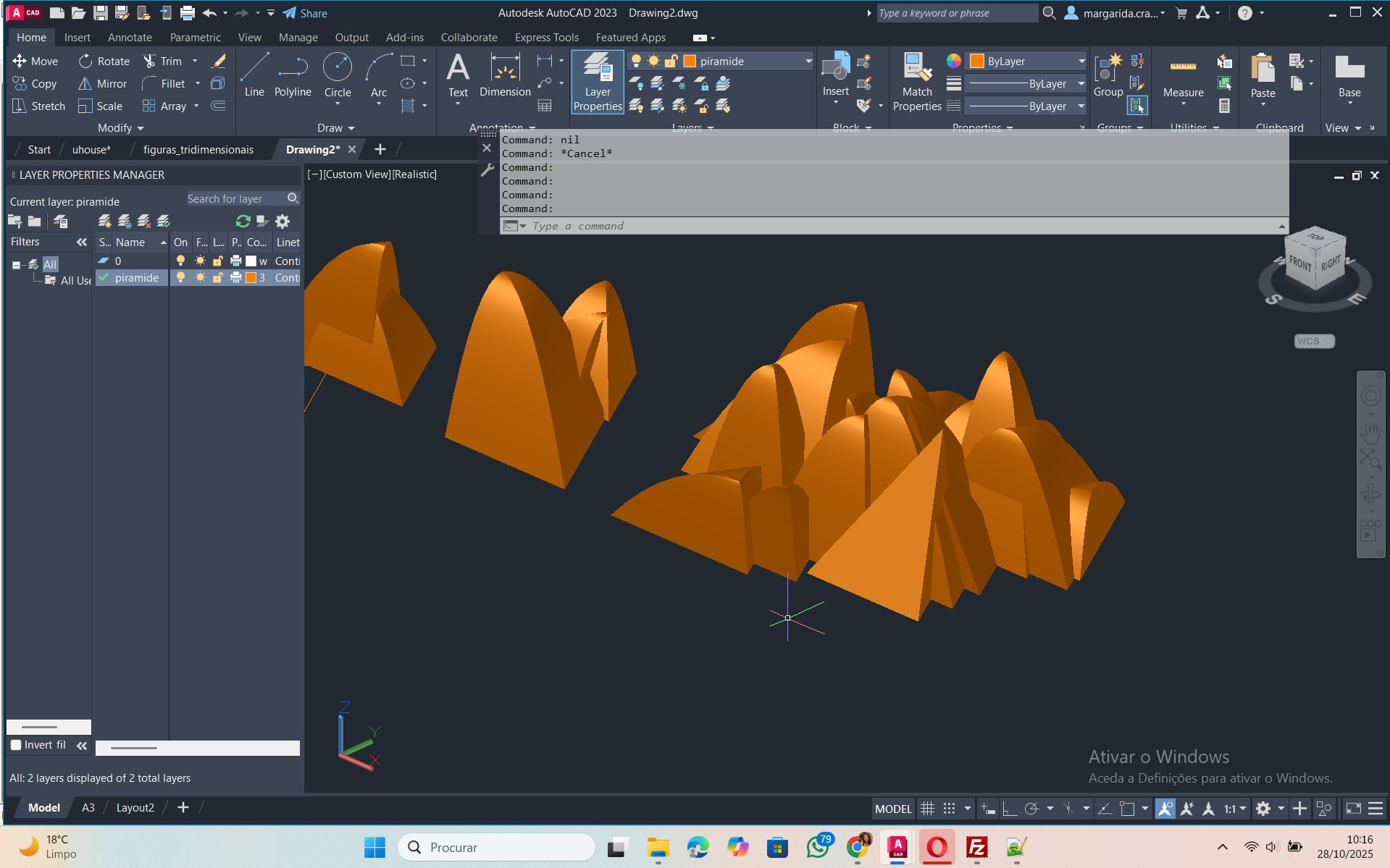This screenshot has height=868, width=1390.
Task: Click the Windows taskbar search box
Action: (x=497, y=847)
